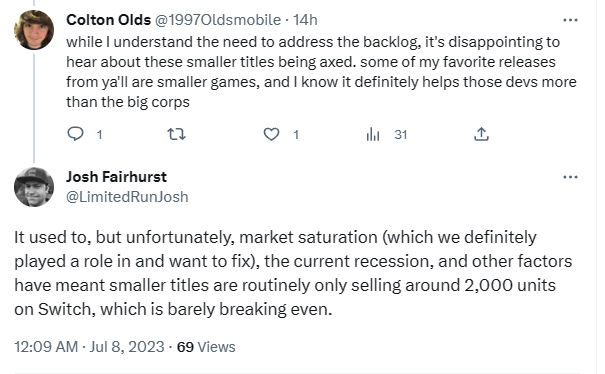The width and height of the screenshot is (605, 374).
Task: Visit the @1997Oldsmobile handle
Action: (x=218, y=20)
